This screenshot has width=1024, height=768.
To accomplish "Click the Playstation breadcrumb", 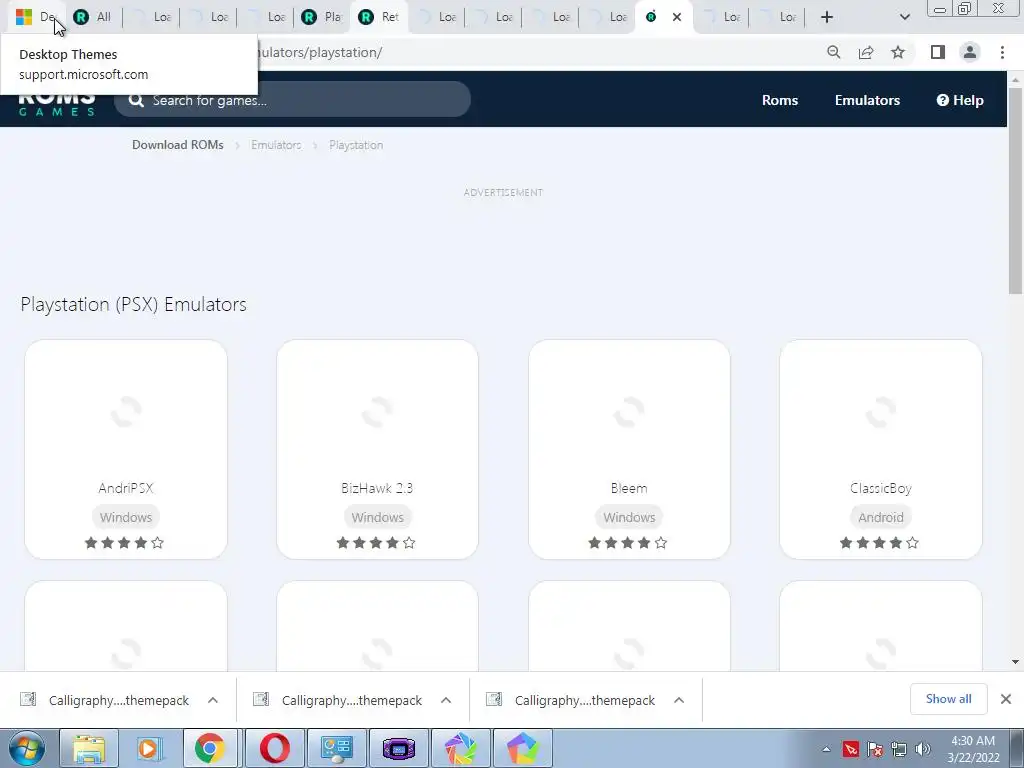I will pyautogui.click(x=356, y=145).
